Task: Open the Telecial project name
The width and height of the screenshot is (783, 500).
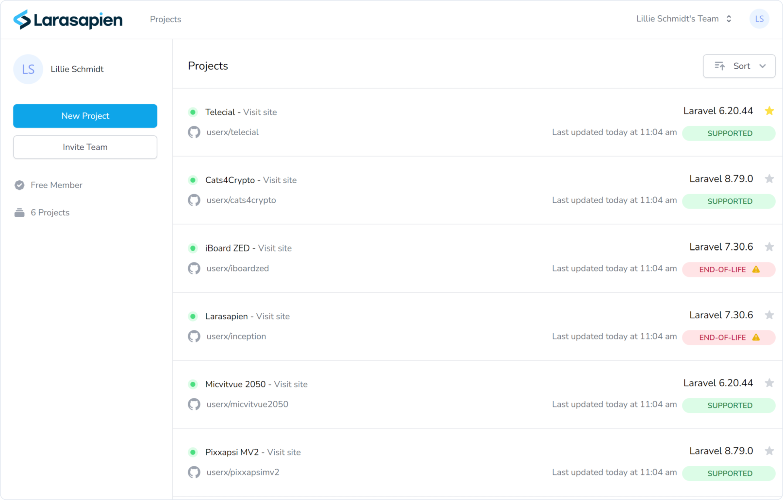Action: 220,112
